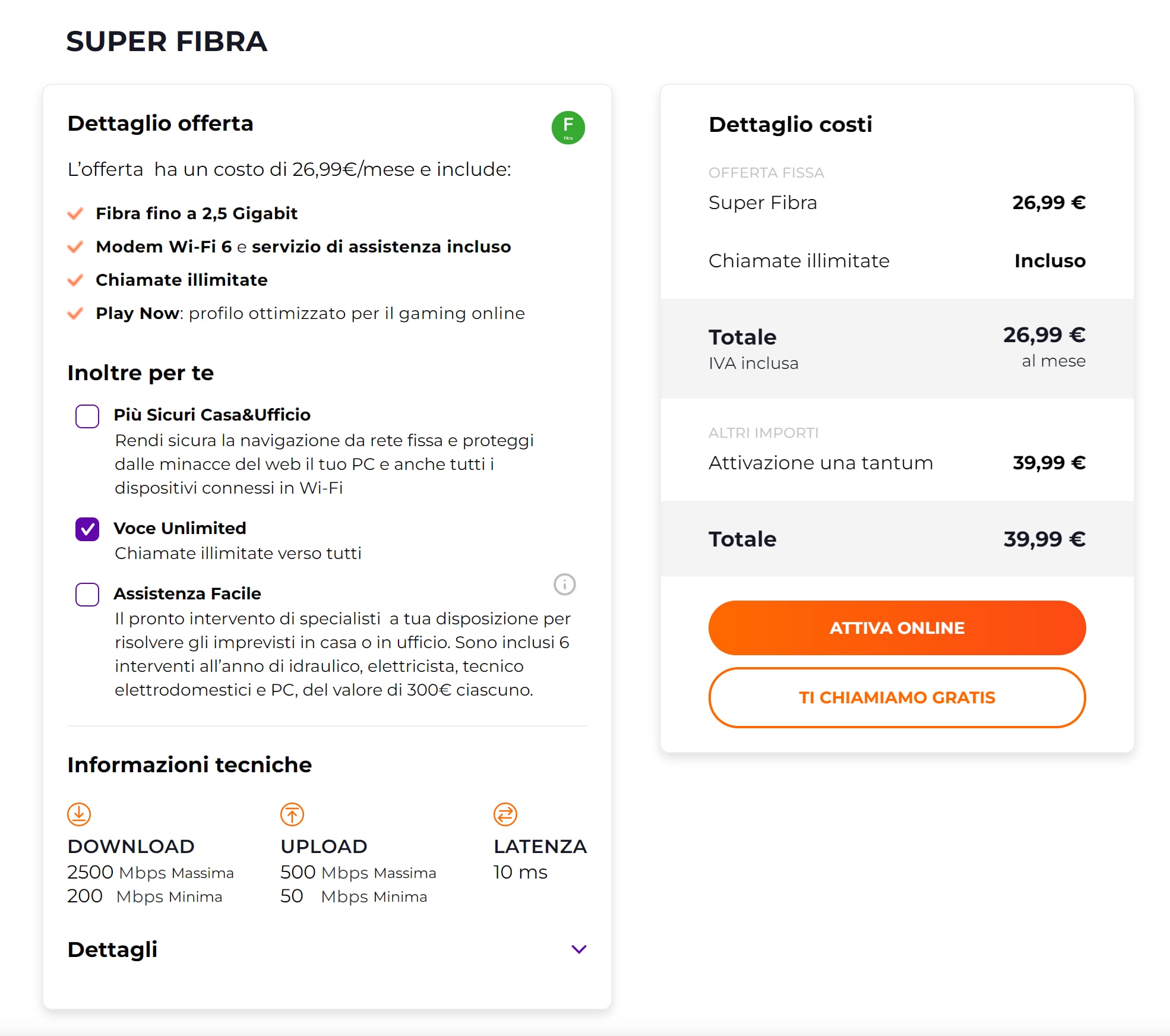
Task: Click the Dettagli section heading
Action: (x=112, y=949)
